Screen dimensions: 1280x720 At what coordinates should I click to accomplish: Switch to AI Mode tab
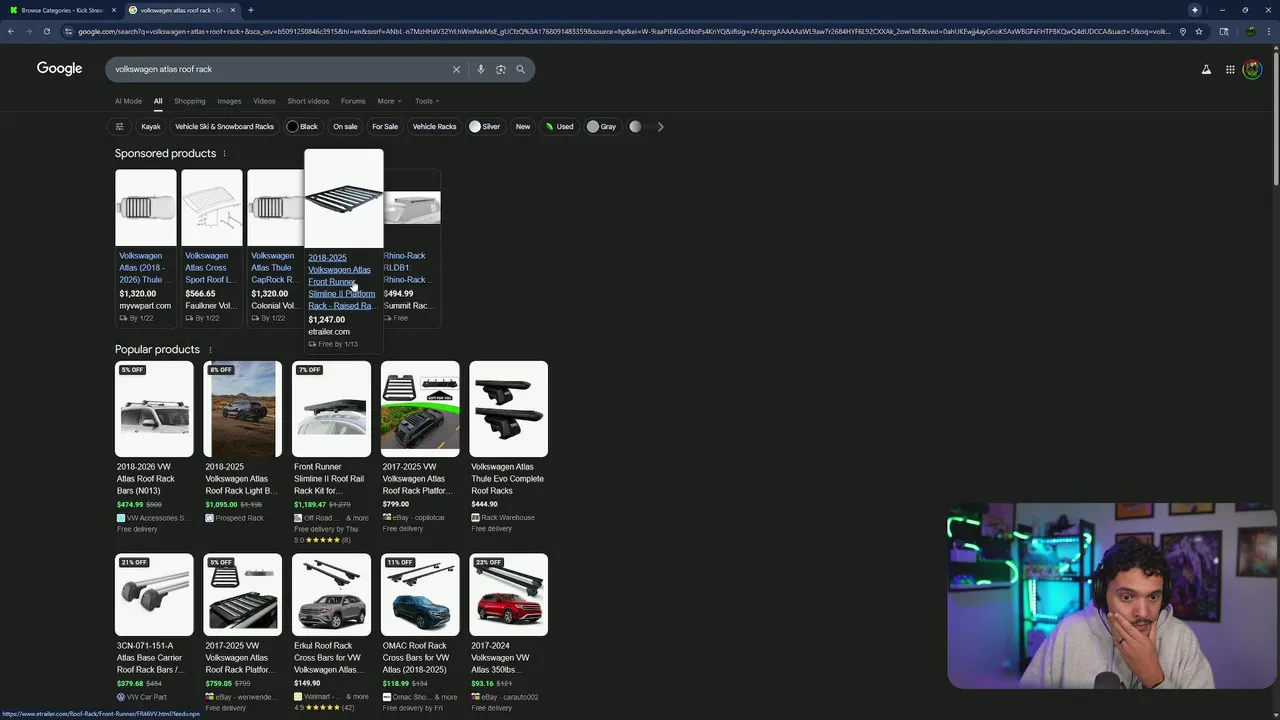[x=128, y=101]
